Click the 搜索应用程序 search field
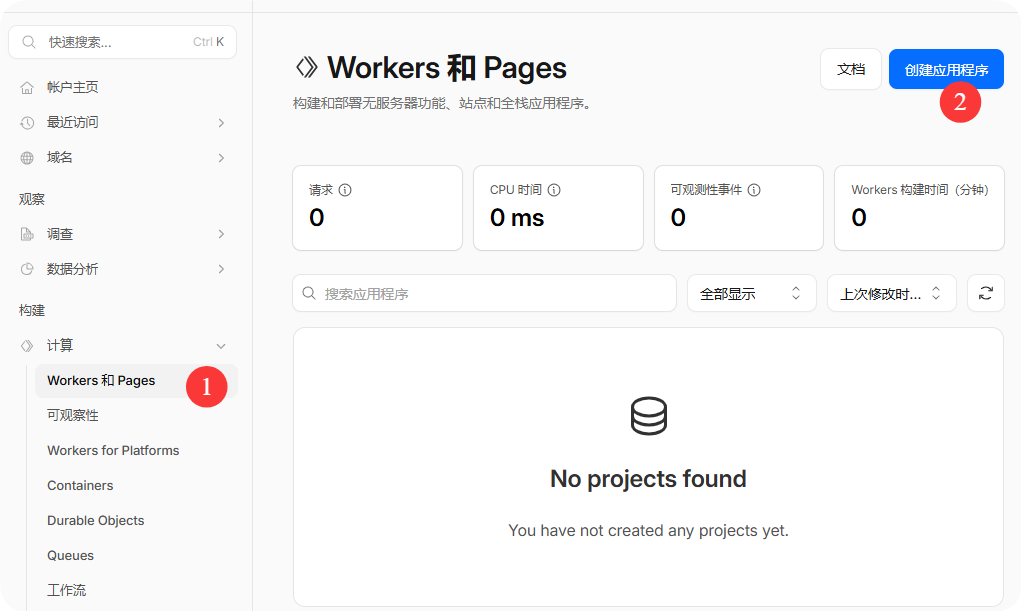 tap(484, 293)
